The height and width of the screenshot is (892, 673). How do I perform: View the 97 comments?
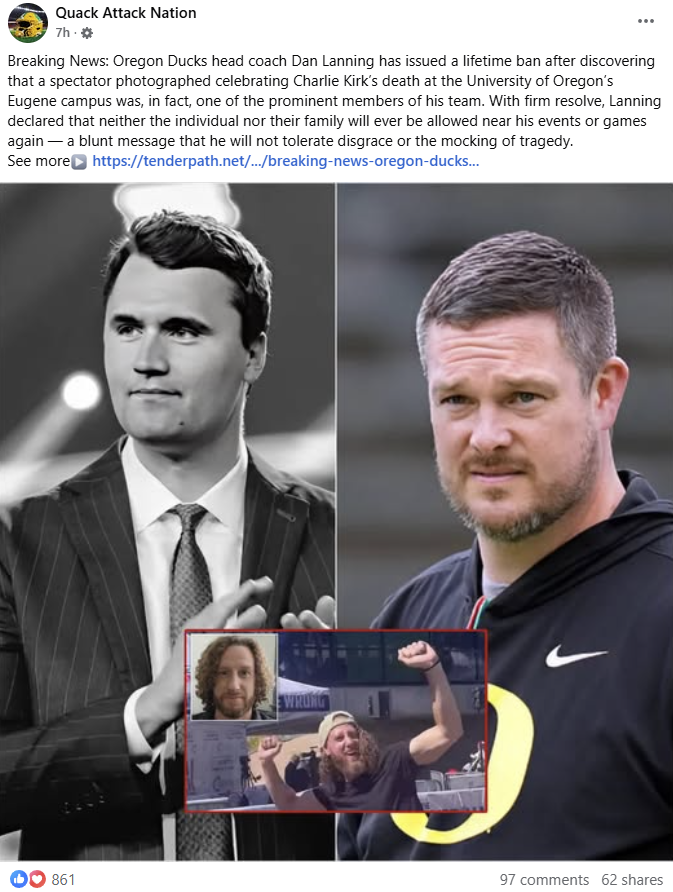click(x=544, y=879)
